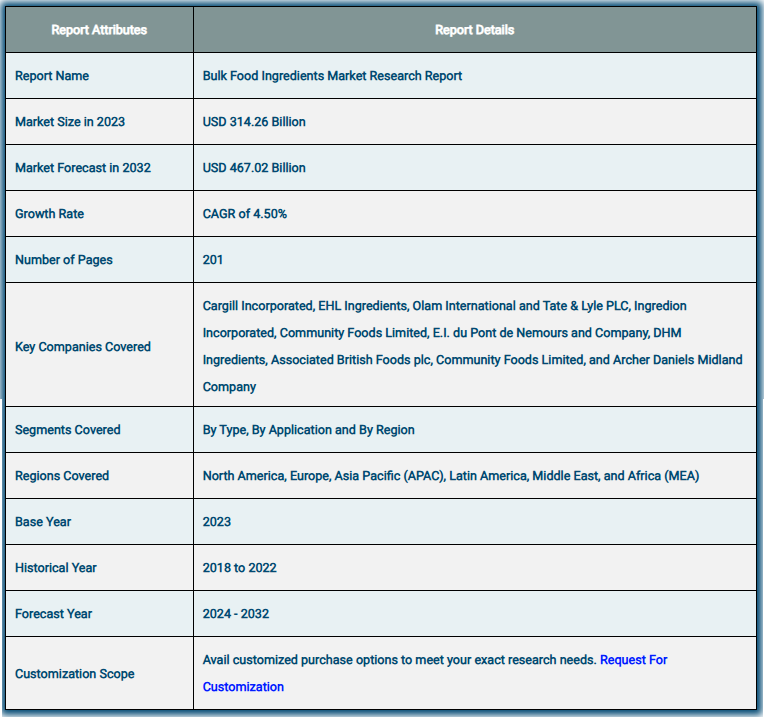Click the 'Forecast Year' label
The height and width of the screenshot is (717, 764).
pos(54,614)
